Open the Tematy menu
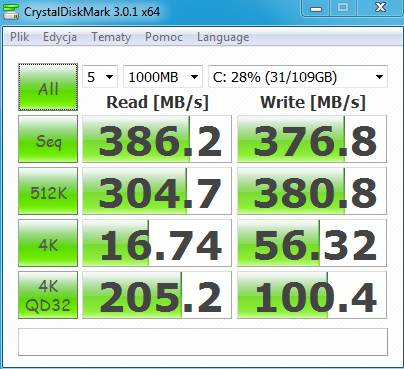The width and height of the screenshot is (404, 369). tap(111, 37)
